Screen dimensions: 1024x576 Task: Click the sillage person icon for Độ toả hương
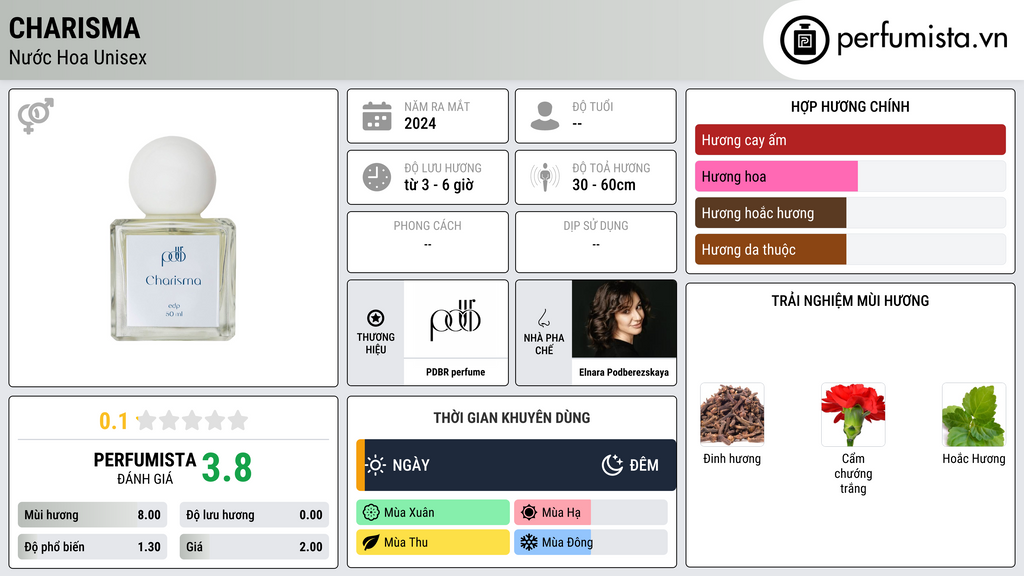[545, 177]
